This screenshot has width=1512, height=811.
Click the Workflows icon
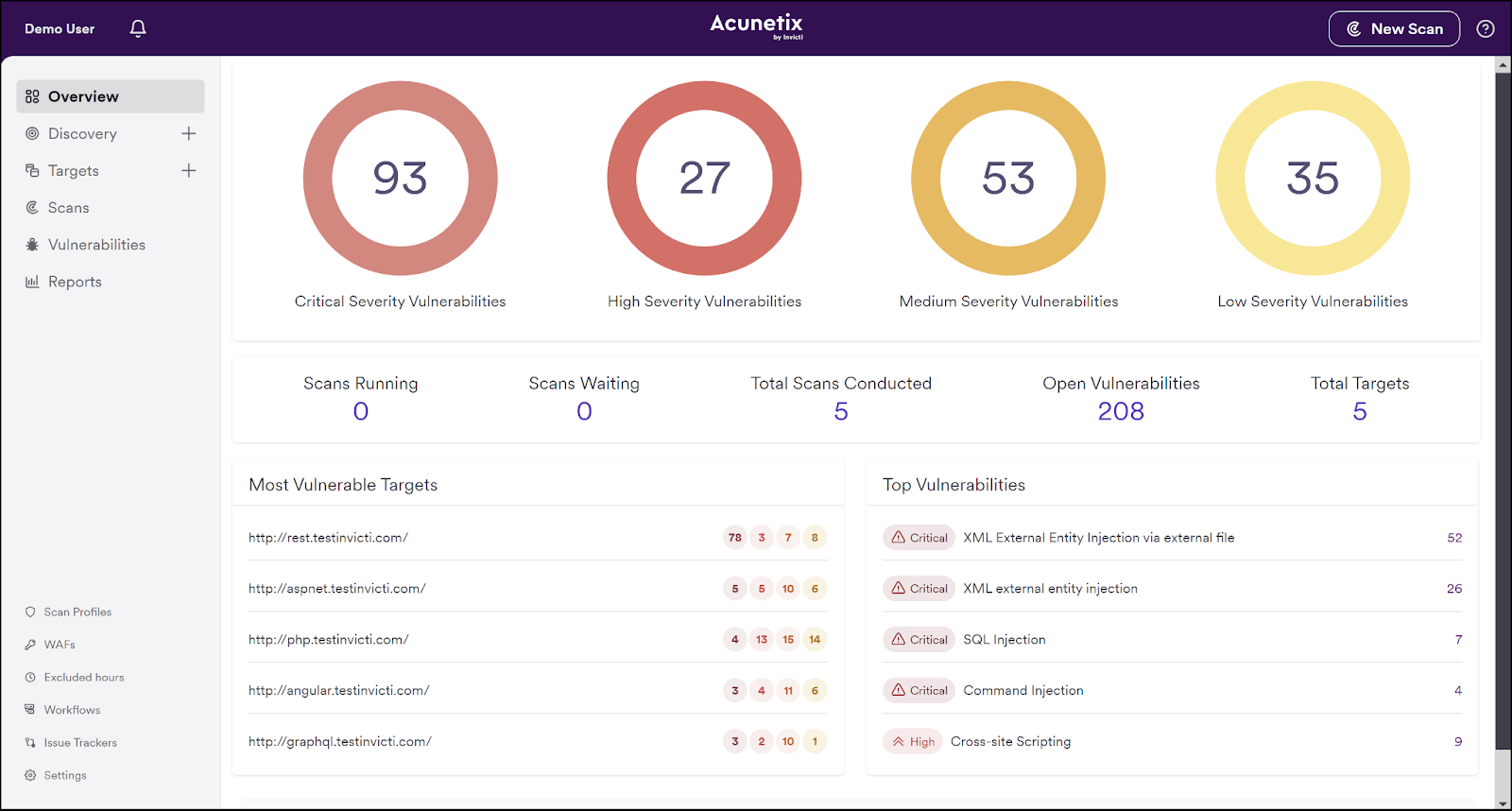tap(30, 710)
